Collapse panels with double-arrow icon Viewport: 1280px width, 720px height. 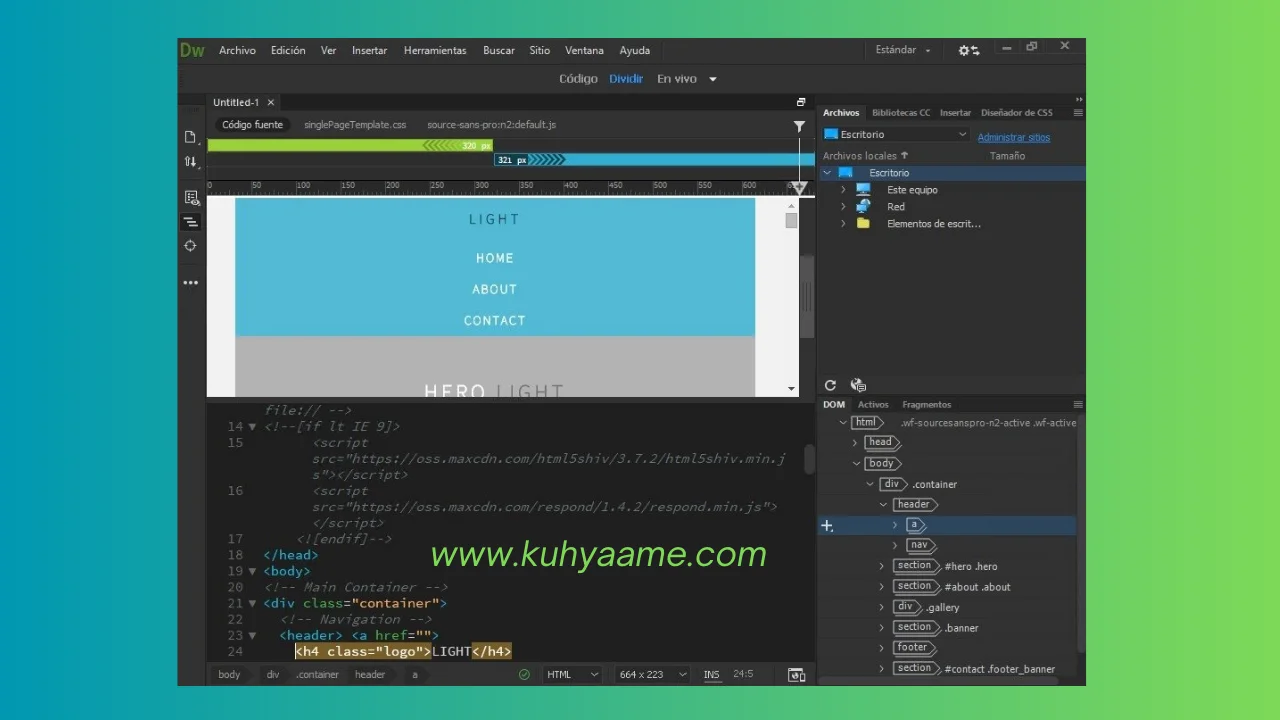click(x=1079, y=99)
